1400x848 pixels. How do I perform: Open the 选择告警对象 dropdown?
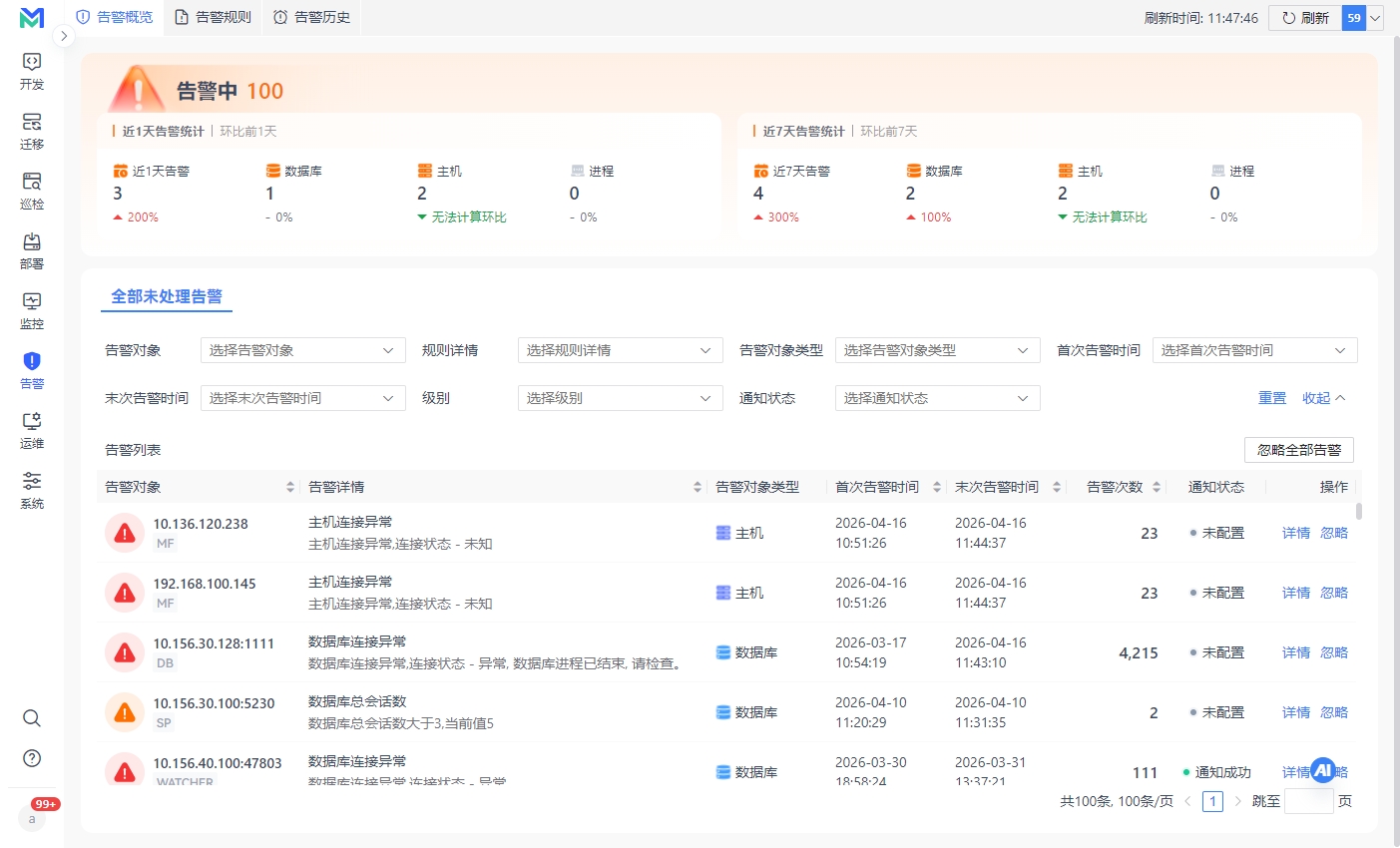(303, 350)
